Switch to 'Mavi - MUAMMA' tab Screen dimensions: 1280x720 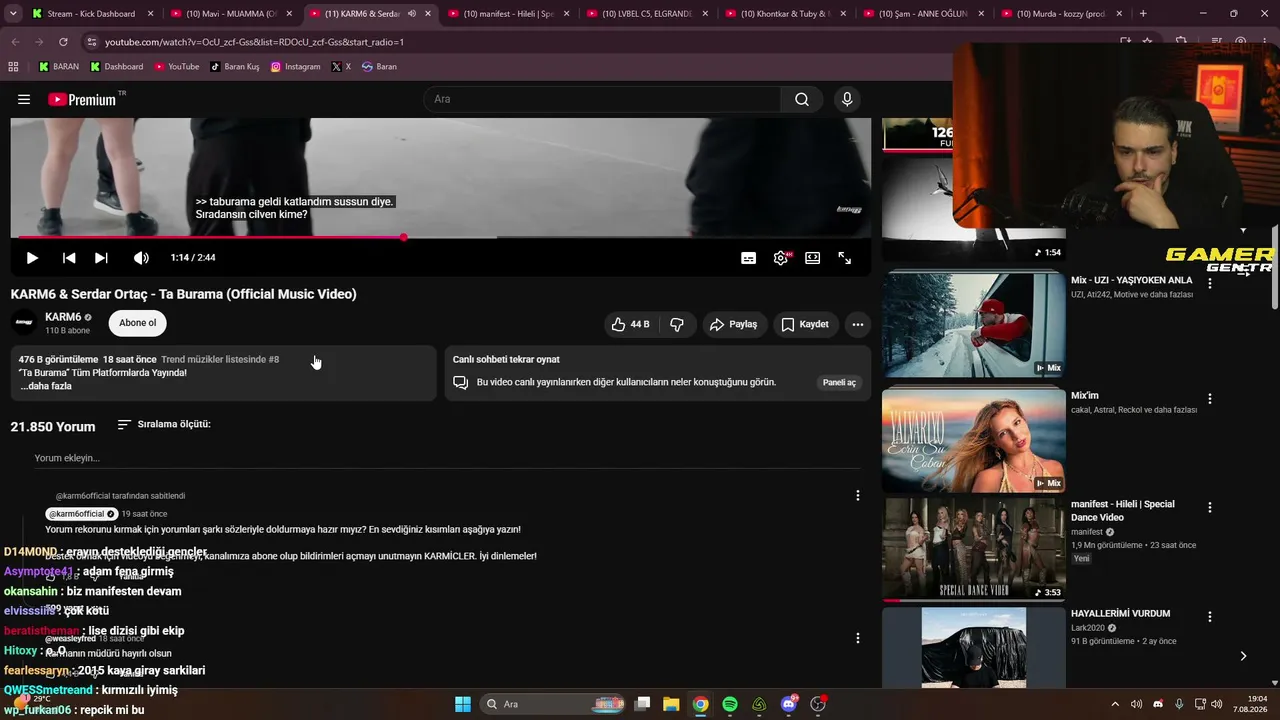coord(231,14)
